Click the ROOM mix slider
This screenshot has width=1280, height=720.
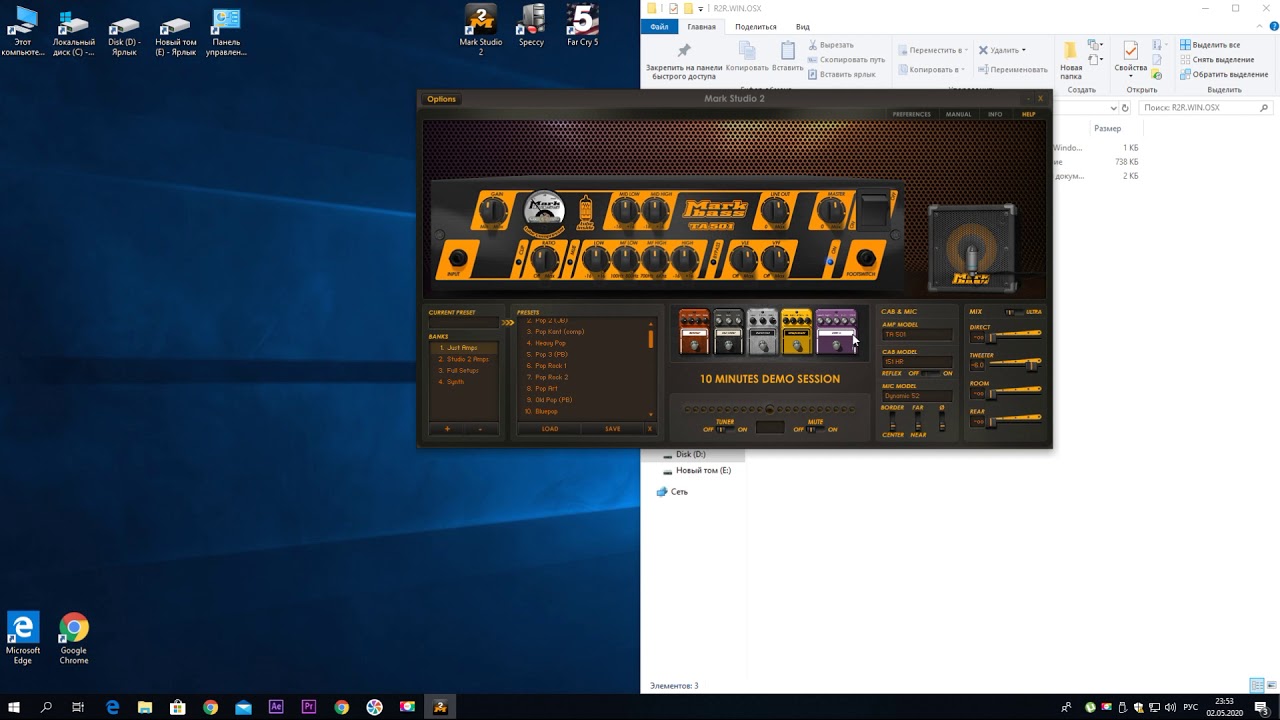pos(1015,393)
